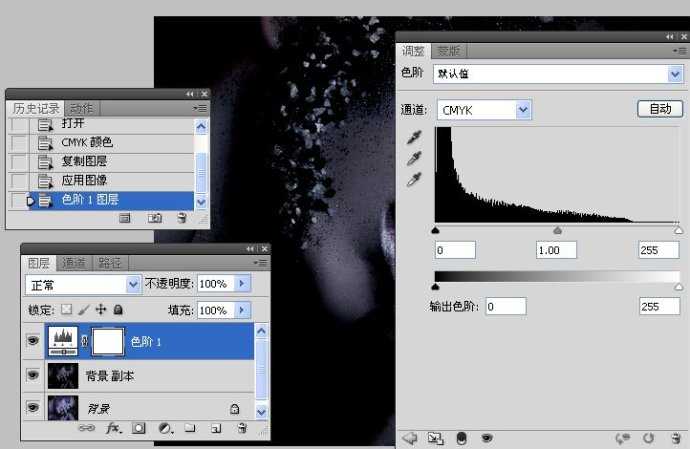
Task: Link layers icon at Layers panel bottom
Action: tap(86, 428)
